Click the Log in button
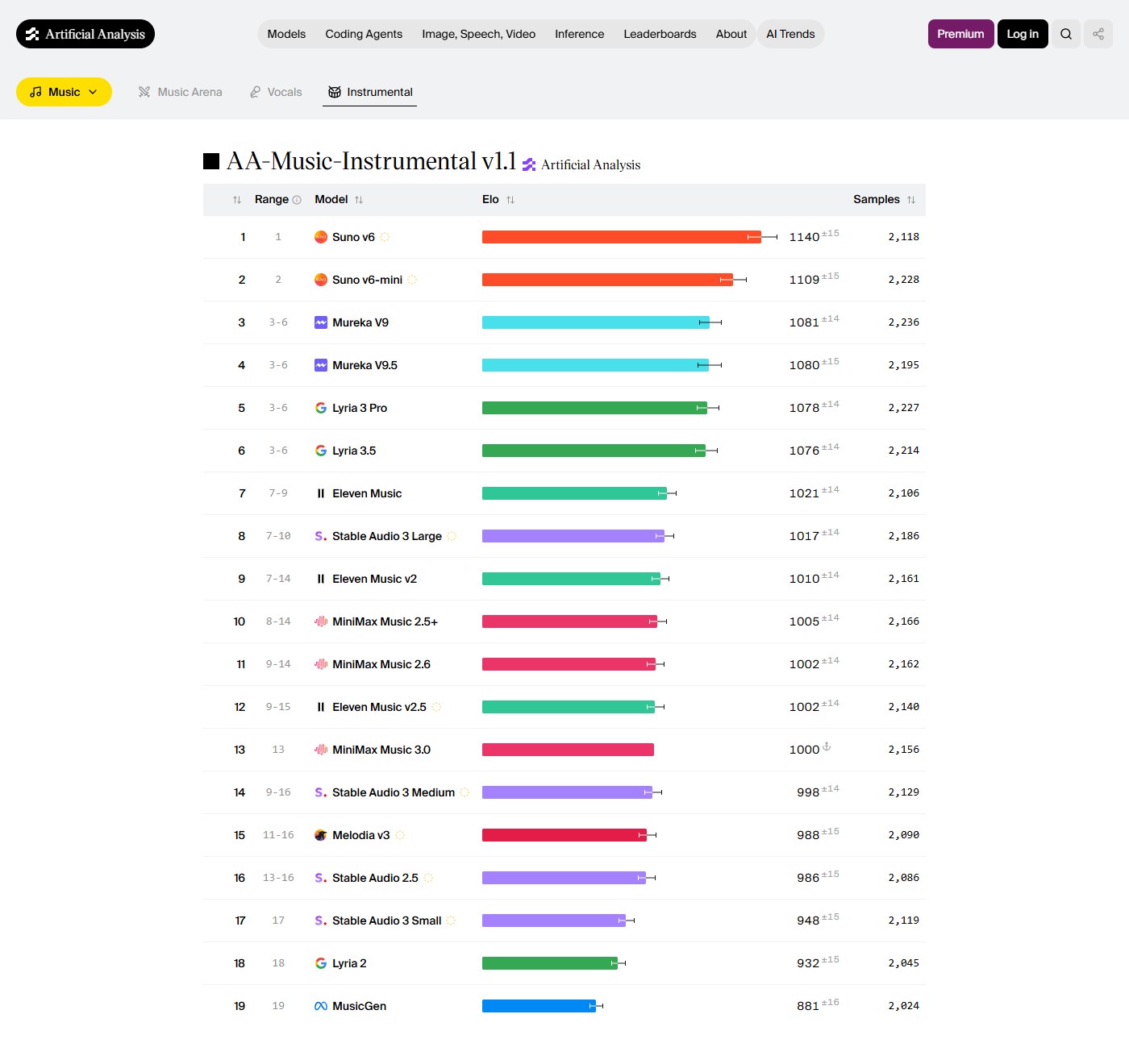This screenshot has height=1064, width=1129. tap(1023, 34)
